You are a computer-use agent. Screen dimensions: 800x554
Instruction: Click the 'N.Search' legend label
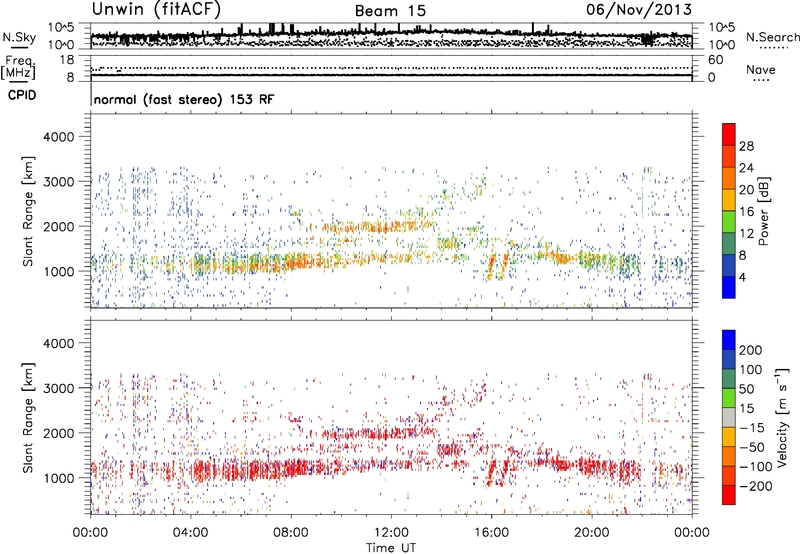(773, 37)
